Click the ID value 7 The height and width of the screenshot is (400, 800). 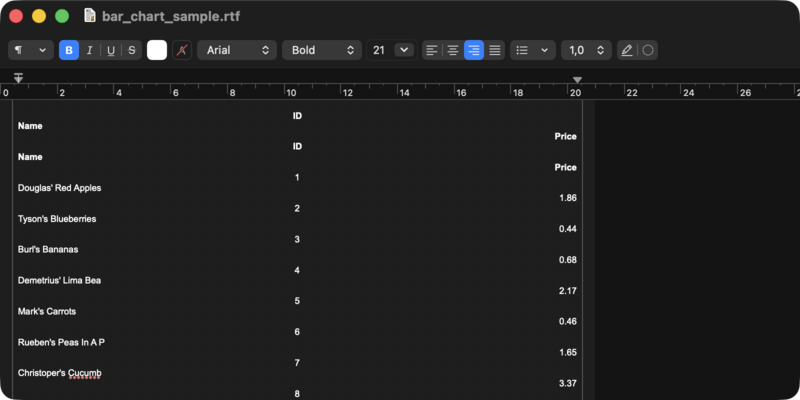[x=297, y=363]
